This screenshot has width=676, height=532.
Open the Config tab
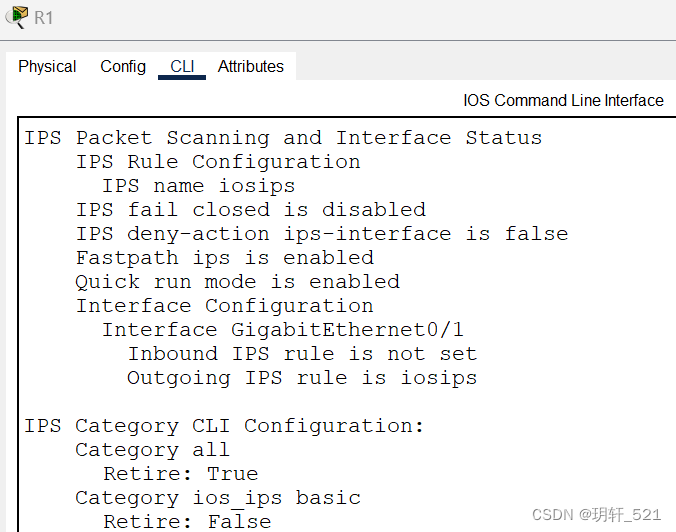(x=123, y=66)
